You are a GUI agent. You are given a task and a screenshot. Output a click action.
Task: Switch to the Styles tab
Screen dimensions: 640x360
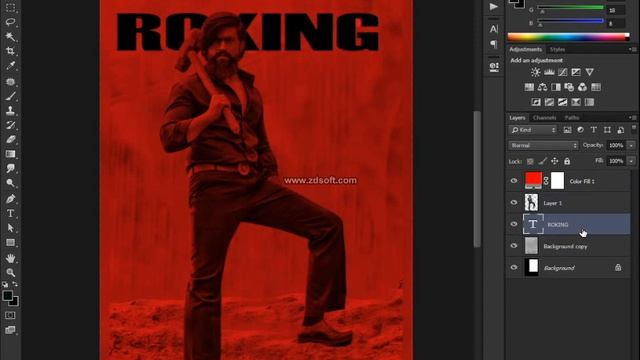coord(557,49)
